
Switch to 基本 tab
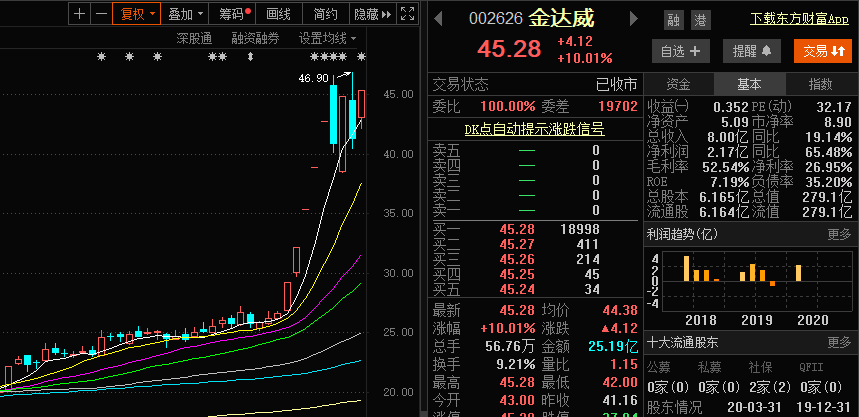(749, 84)
